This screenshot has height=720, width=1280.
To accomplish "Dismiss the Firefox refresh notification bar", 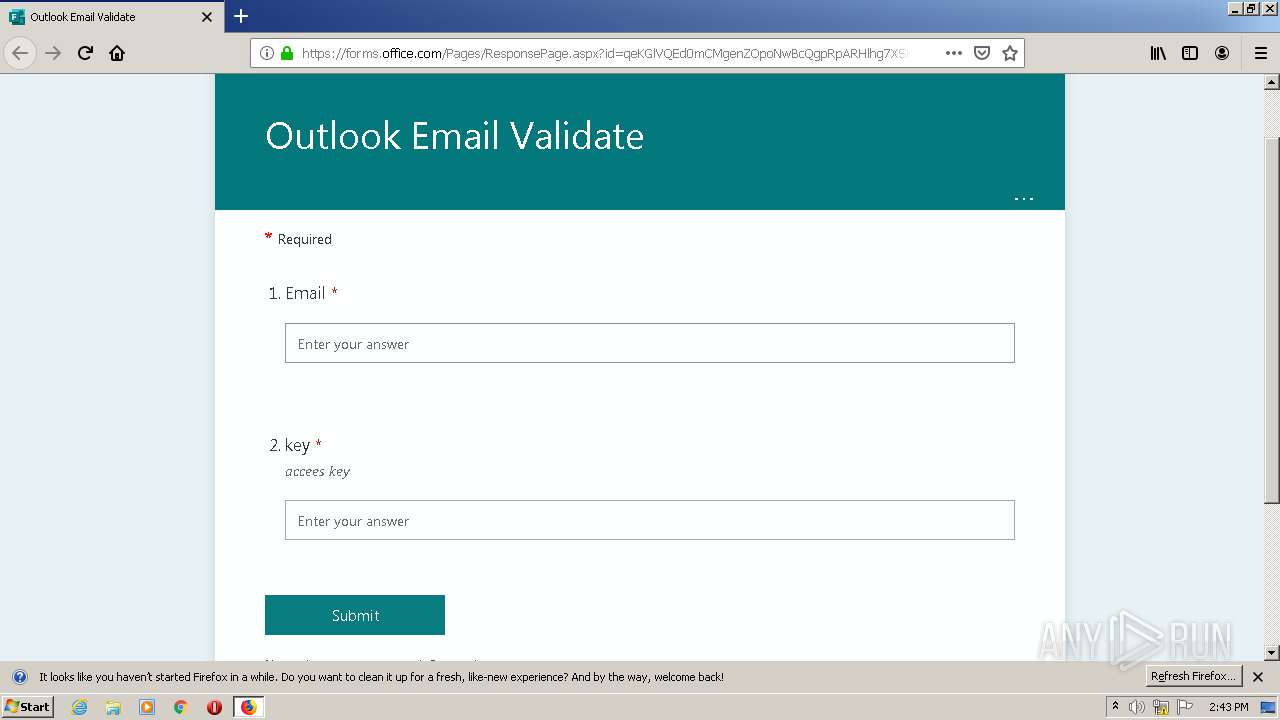I will [x=1258, y=677].
